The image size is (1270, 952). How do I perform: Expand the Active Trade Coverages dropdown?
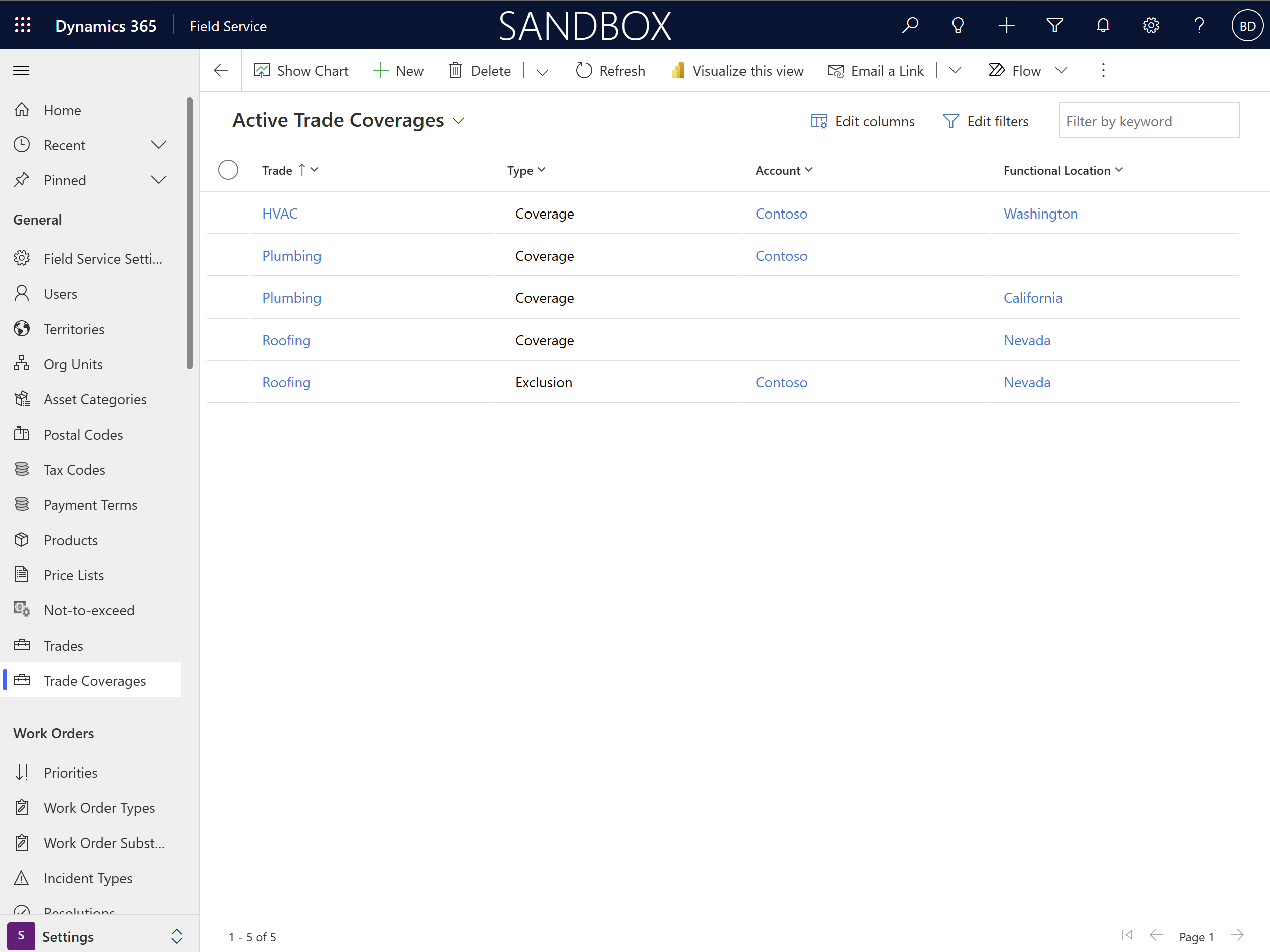[x=459, y=120]
